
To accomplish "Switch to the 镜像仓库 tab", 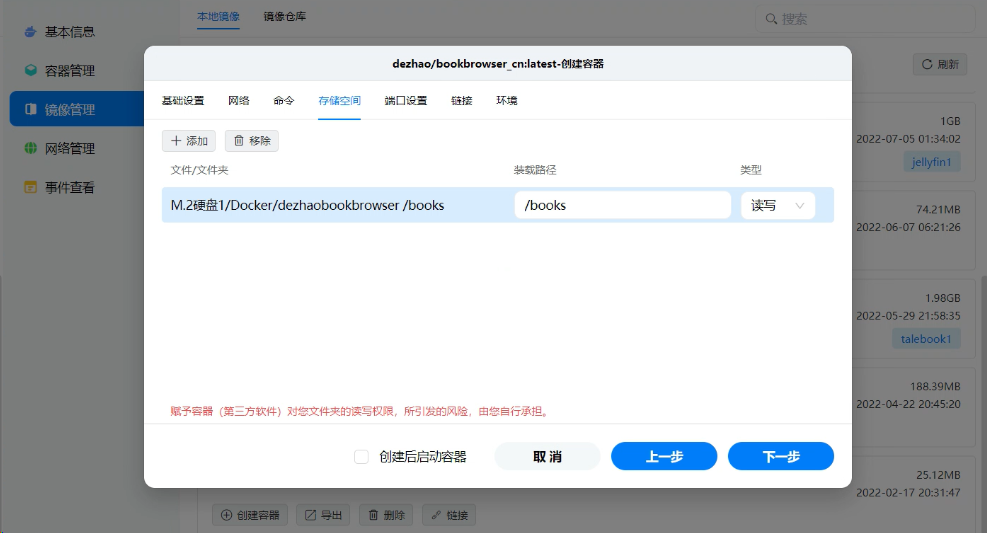I will [x=285, y=16].
